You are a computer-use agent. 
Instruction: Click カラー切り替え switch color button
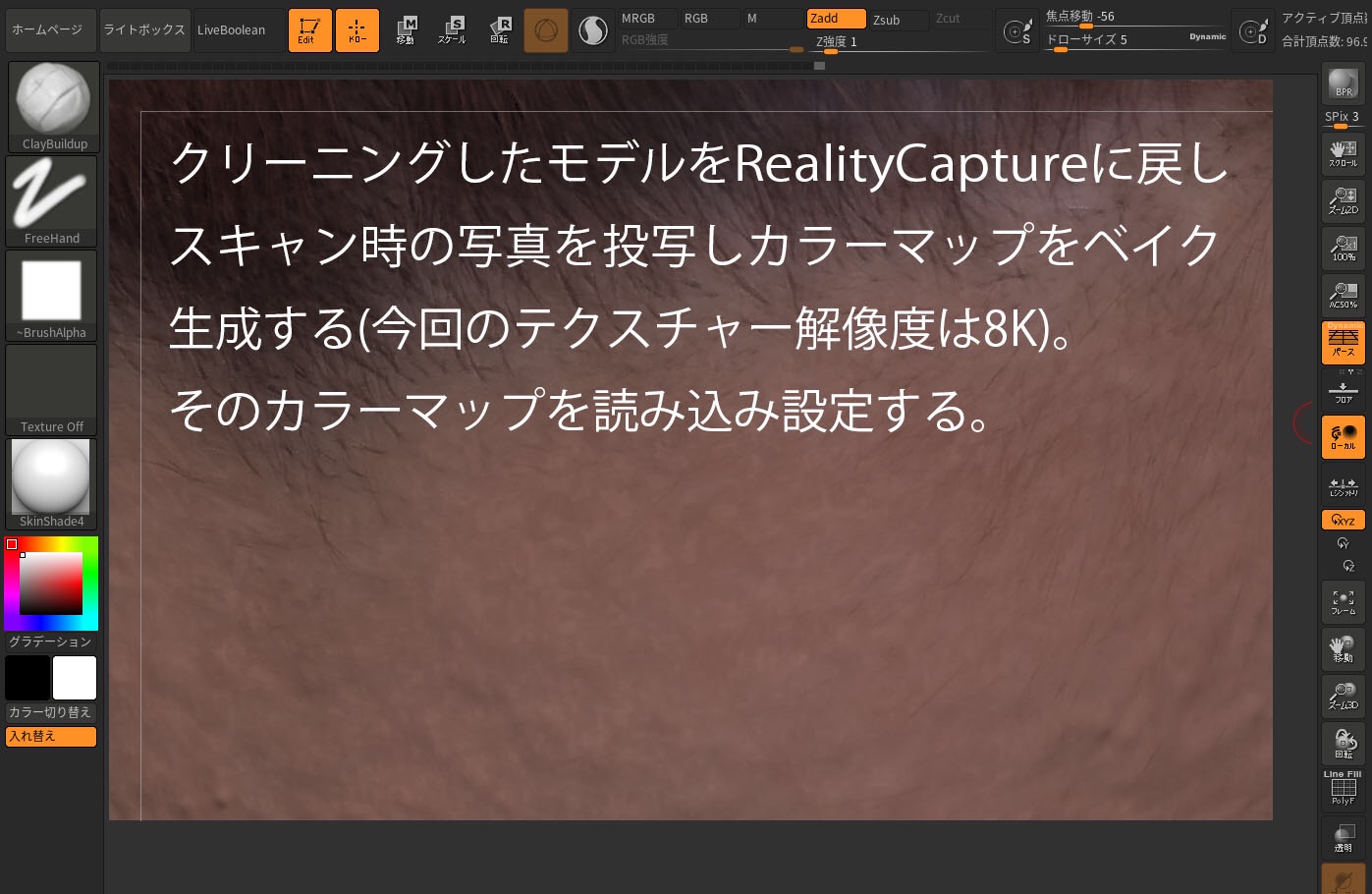click(x=51, y=712)
